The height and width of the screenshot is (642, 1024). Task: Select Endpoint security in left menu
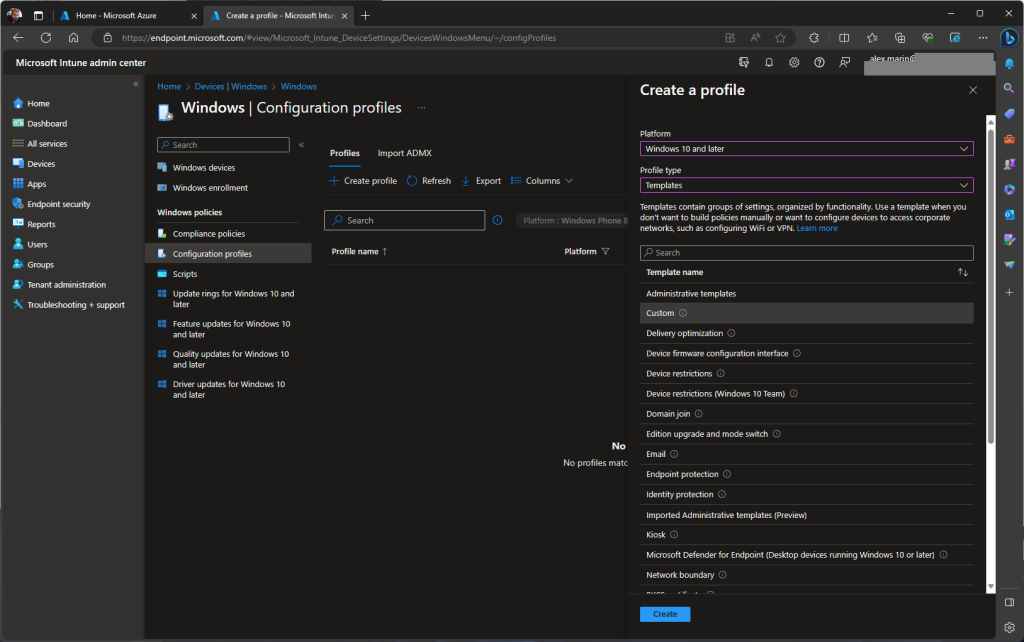58,204
